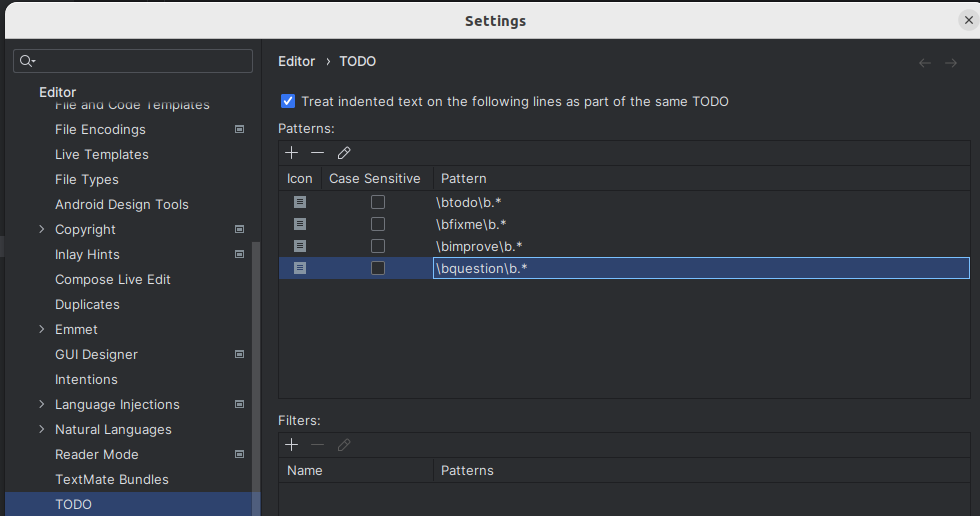Click the edit pattern pencil icon
This screenshot has width=980, height=516.
pyautogui.click(x=344, y=153)
